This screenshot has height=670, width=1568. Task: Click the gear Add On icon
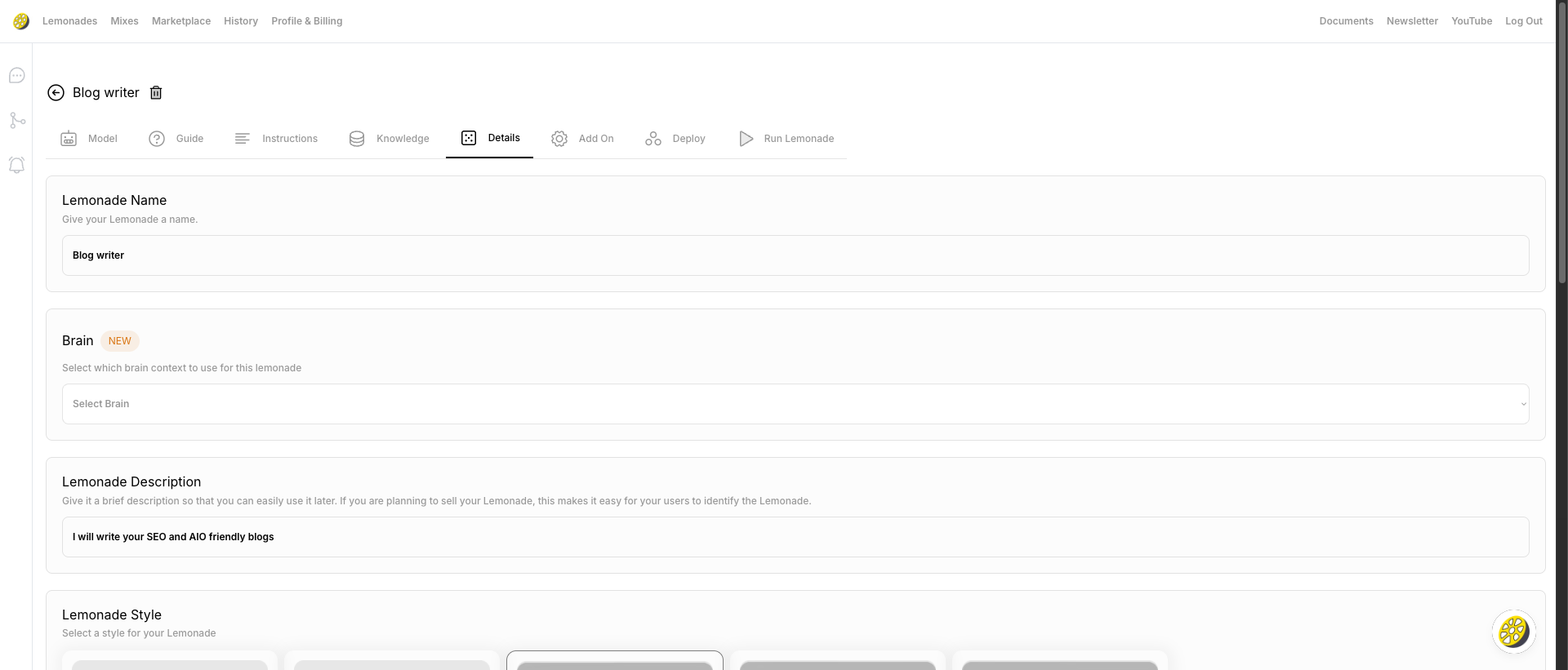click(x=559, y=139)
